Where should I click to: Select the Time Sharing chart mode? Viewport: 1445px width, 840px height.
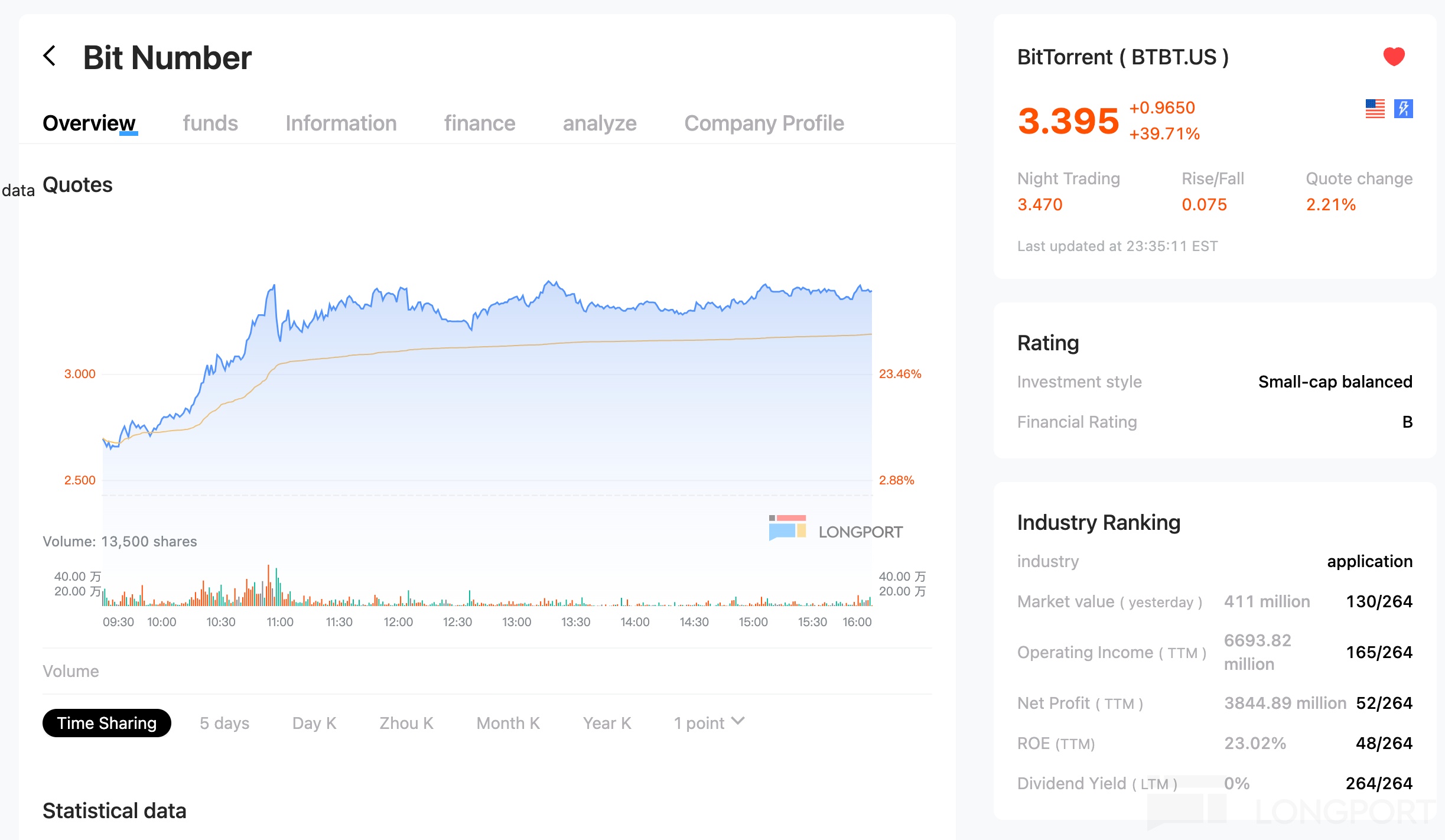point(107,723)
